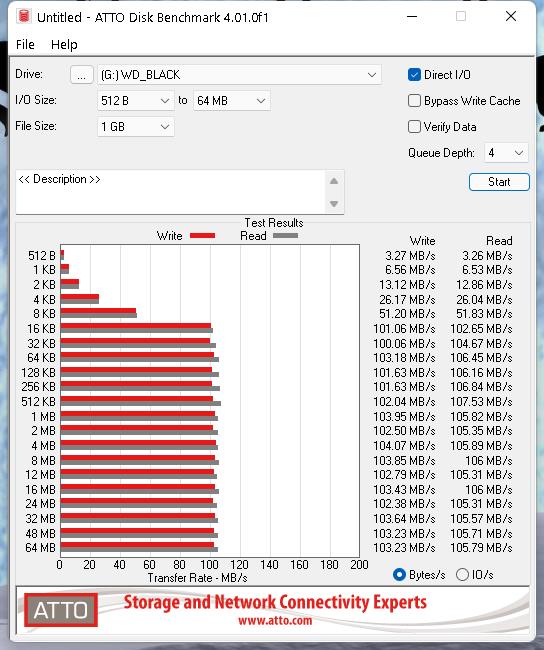
Task: Enable the Verify Data checkbox
Action: pos(414,126)
